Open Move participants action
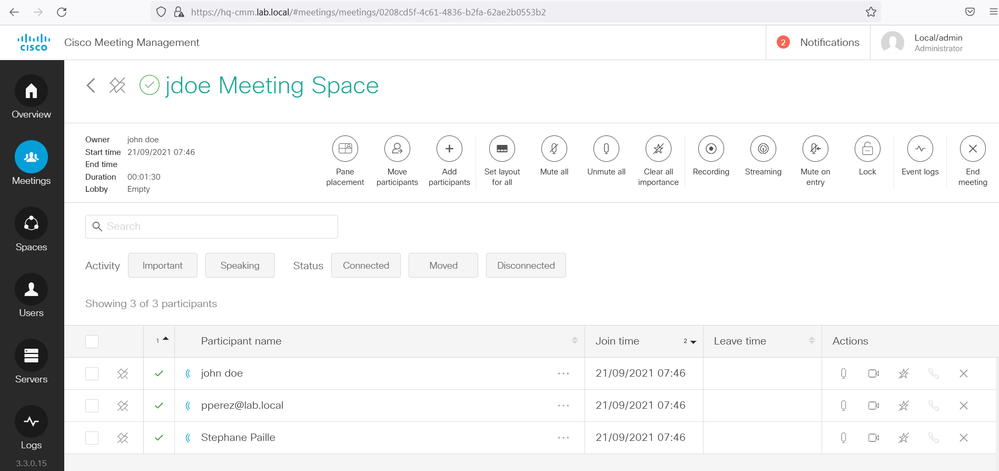This screenshot has width=999, height=471. (x=397, y=149)
